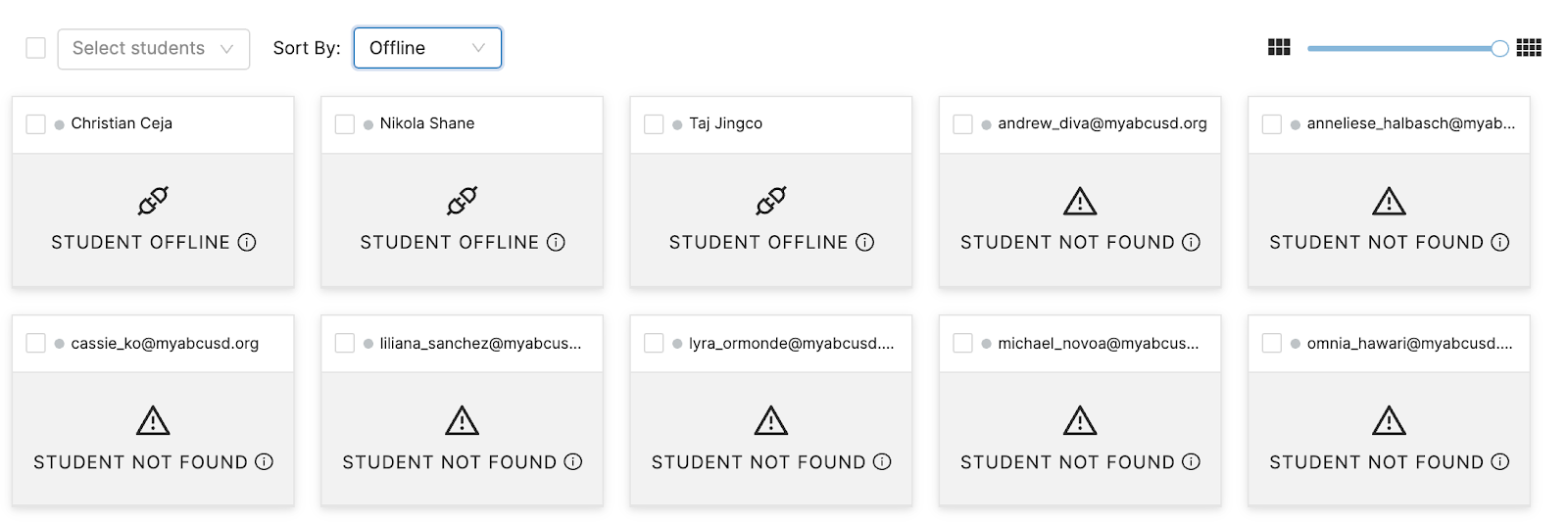Open the Select students dropdown
The width and height of the screenshot is (1568, 523).
[x=154, y=49]
